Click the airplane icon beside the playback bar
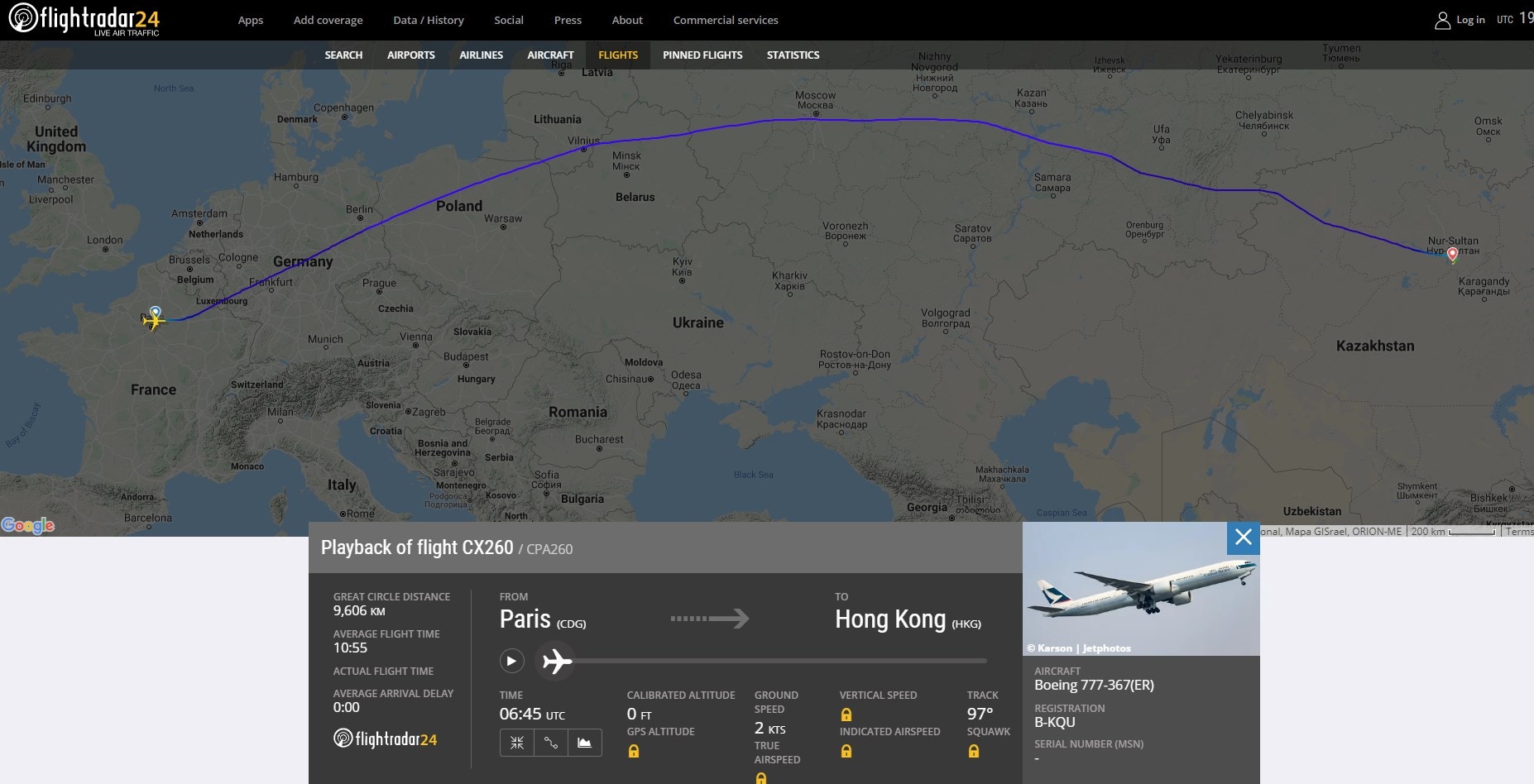The image size is (1534, 784). coord(557,661)
